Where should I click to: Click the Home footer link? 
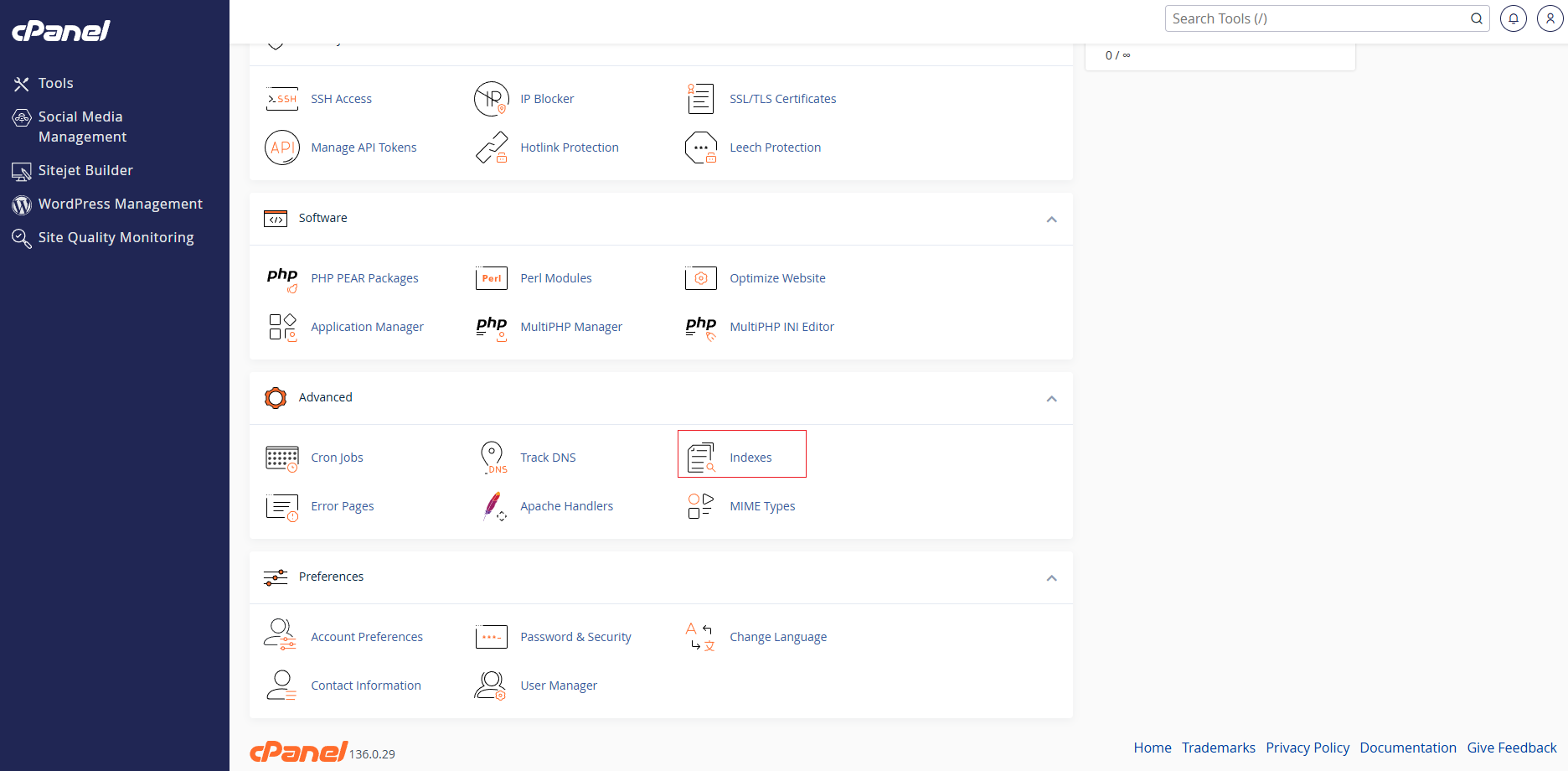click(x=1153, y=748)
